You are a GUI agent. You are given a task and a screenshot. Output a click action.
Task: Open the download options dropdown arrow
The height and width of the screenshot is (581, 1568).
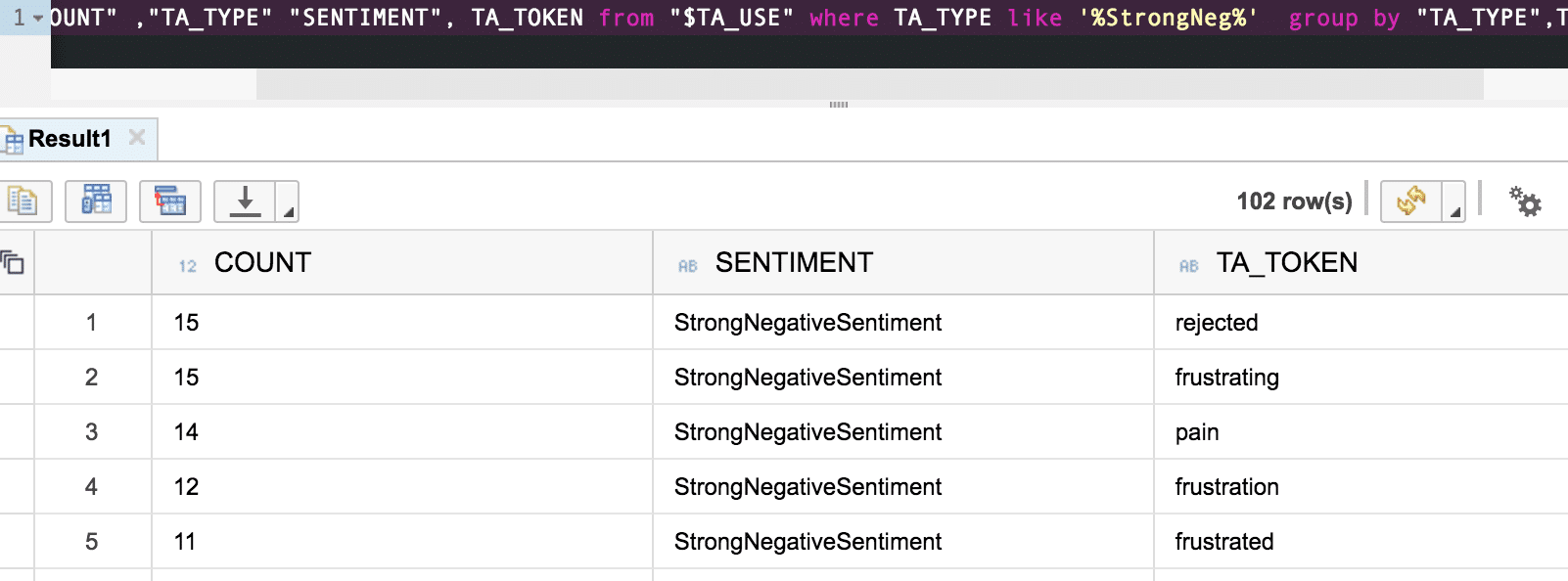coord(288,211)
